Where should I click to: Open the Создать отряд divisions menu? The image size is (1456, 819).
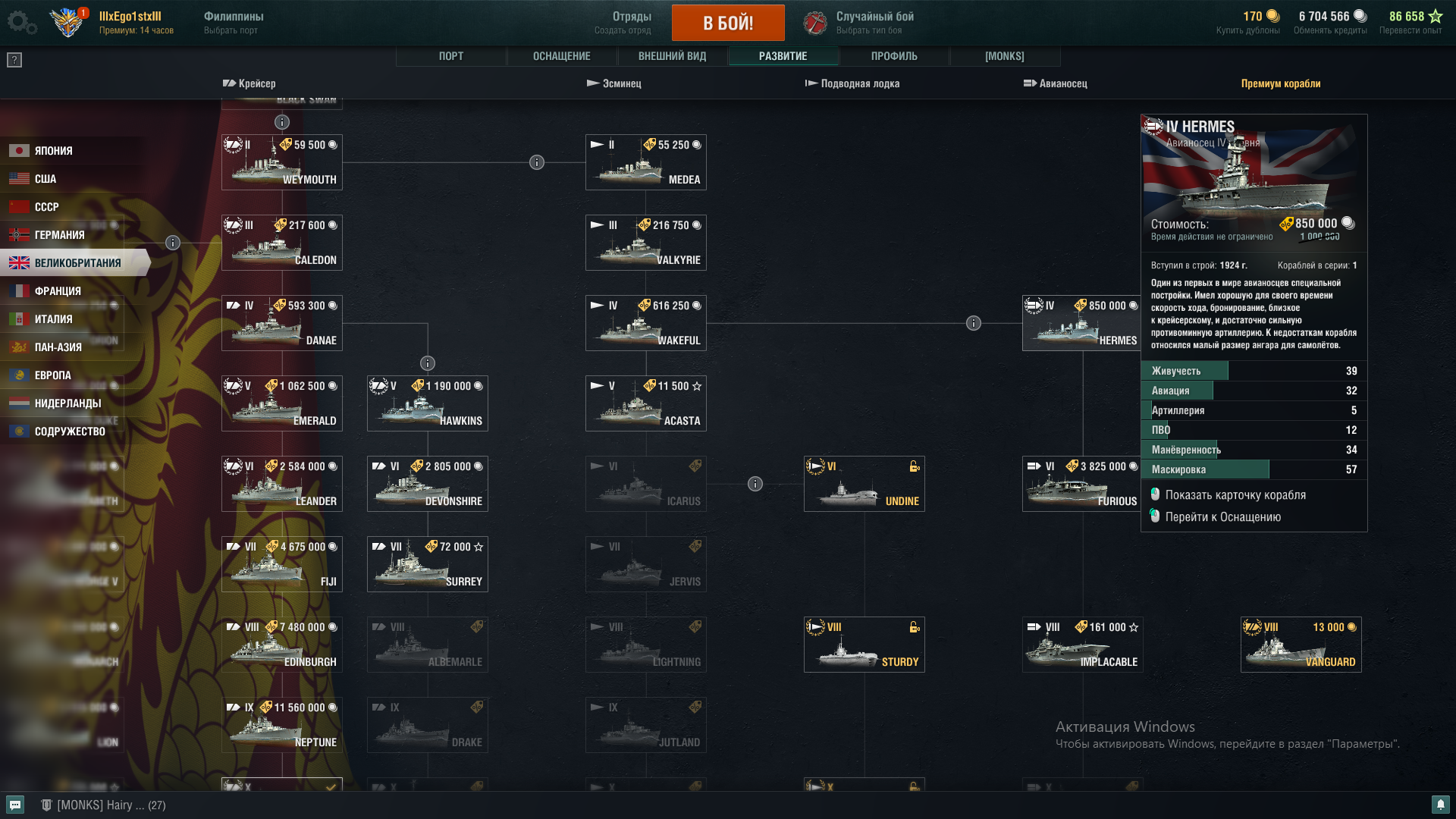(x=623, y=30)
